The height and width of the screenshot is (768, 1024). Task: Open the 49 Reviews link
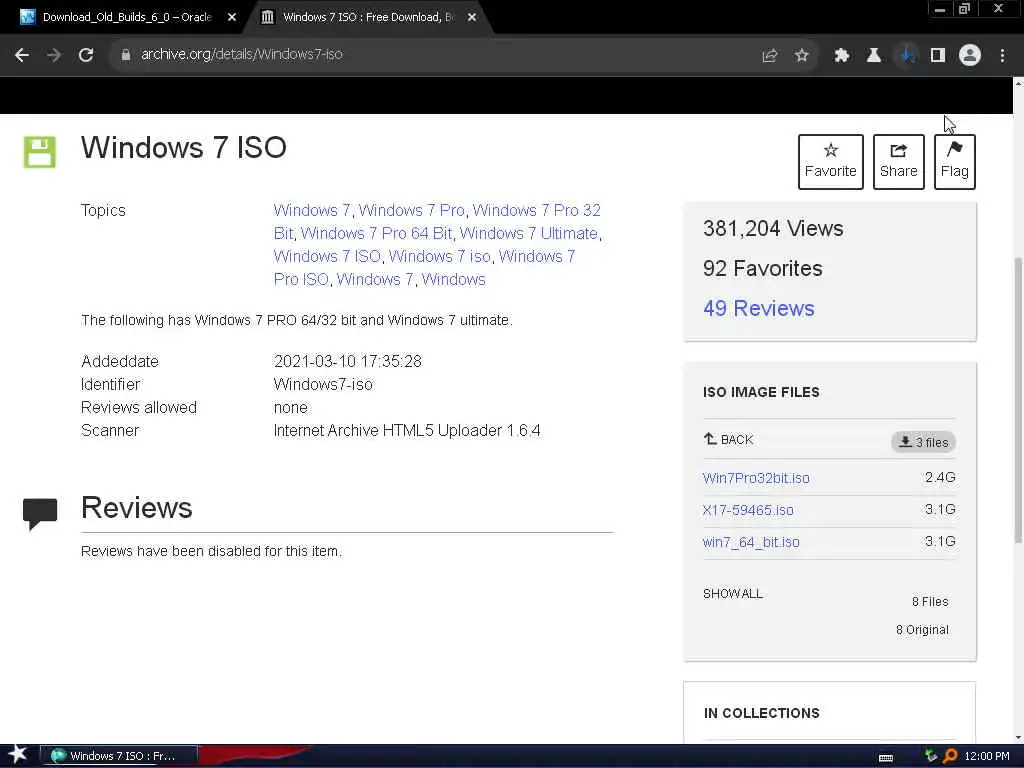click(759, 308)
